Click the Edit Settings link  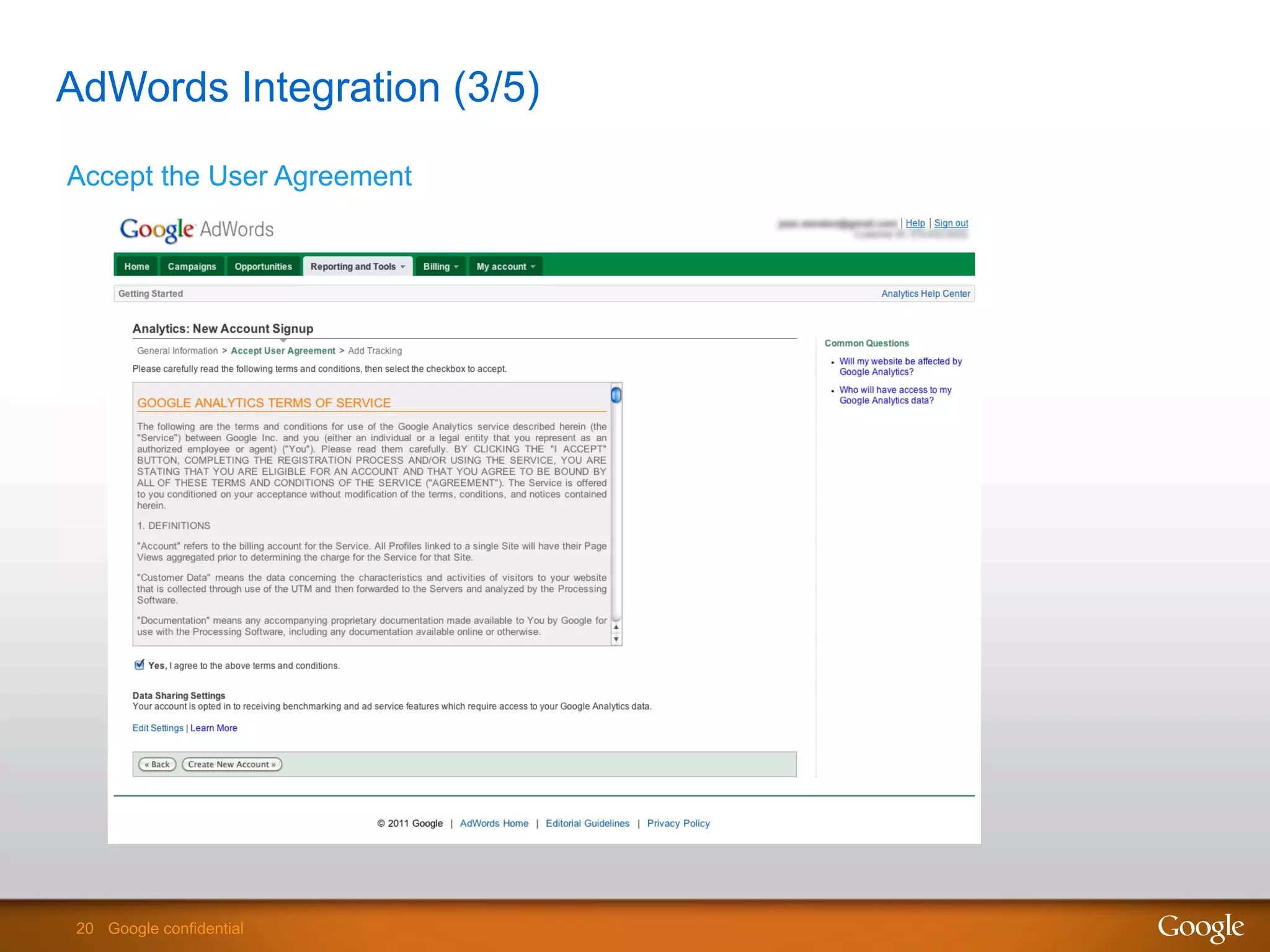click(158, 728)
